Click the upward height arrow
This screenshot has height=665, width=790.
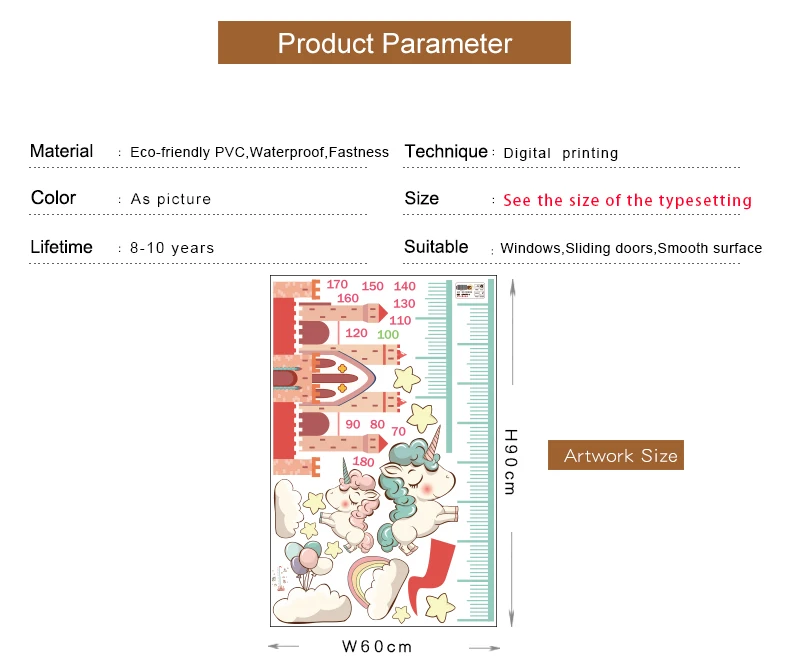click(x=512, y=331)
